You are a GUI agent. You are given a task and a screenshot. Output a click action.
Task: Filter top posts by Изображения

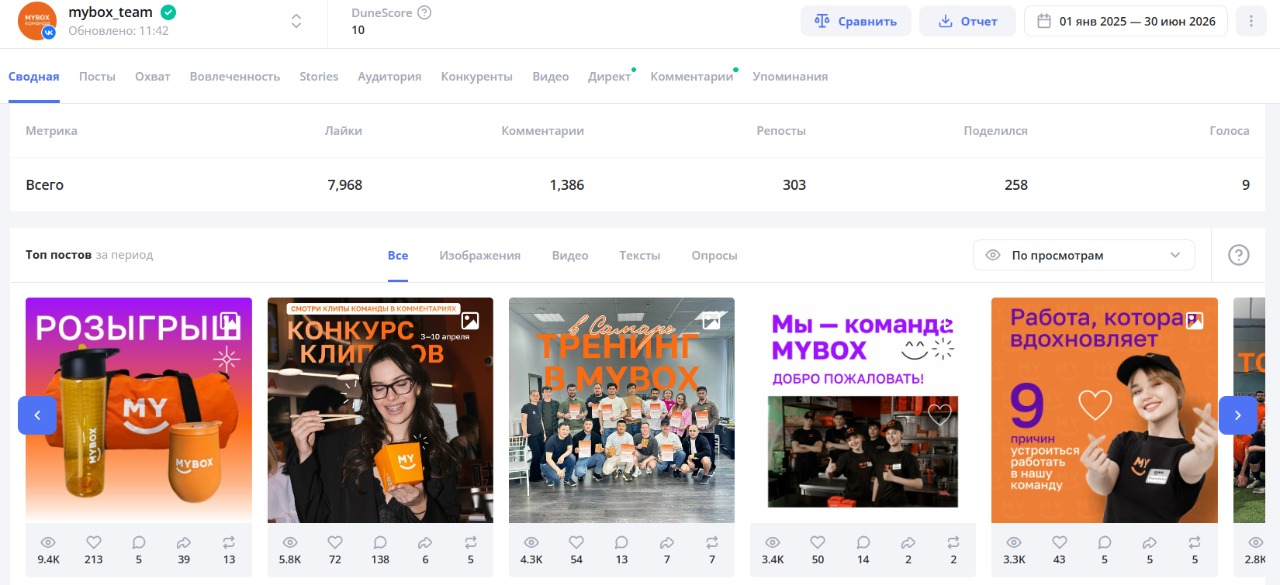480,255
